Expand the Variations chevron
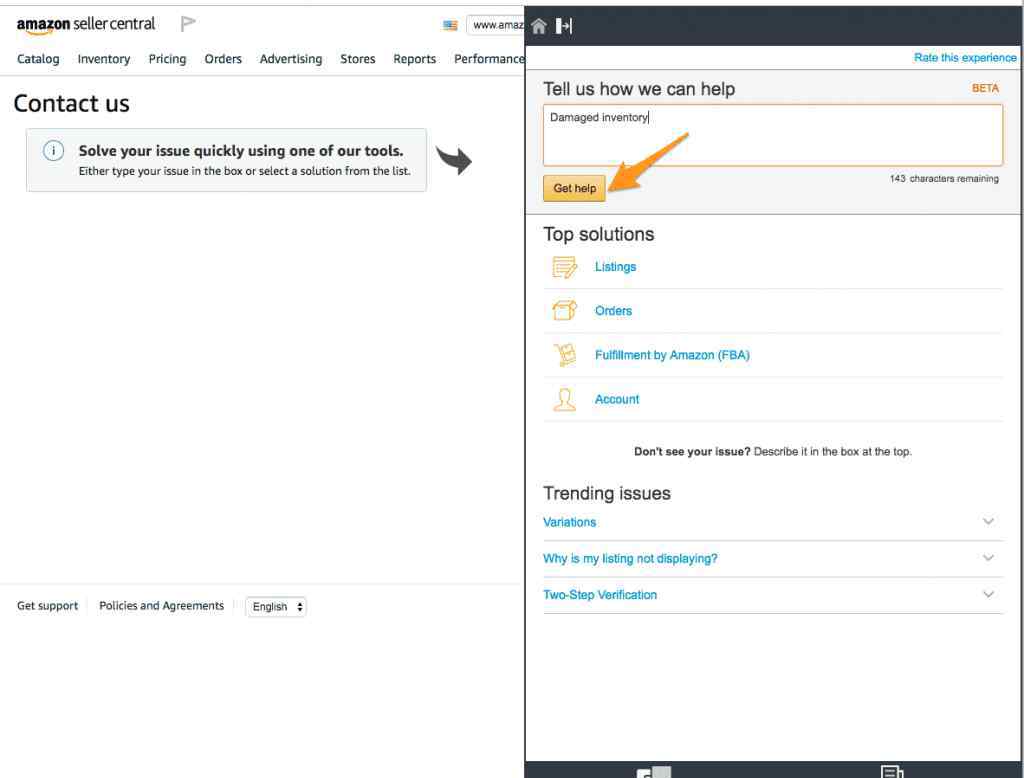Image resolution: width=1024 pixels, height=778 pixels. [x=988, y=521]
